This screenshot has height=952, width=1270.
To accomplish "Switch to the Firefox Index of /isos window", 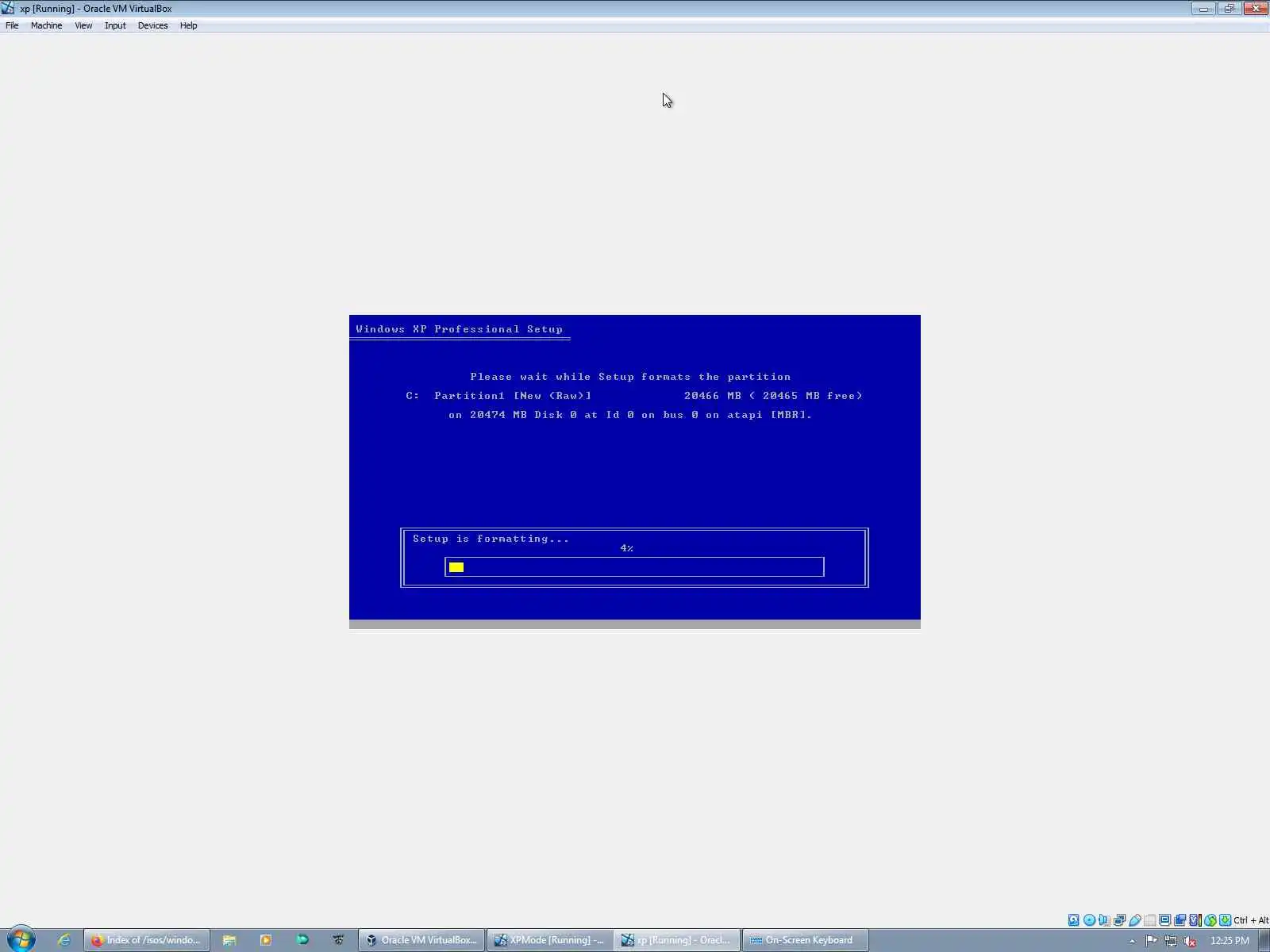I will coord(147,940).
